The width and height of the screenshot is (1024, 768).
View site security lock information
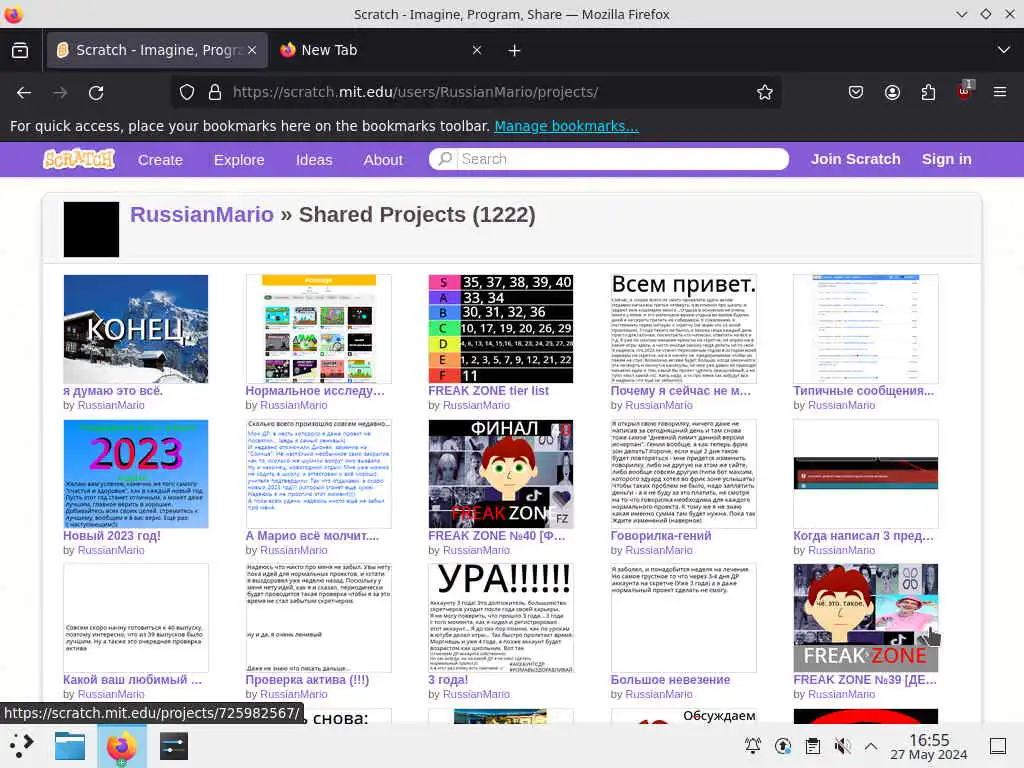pyautogui.click(x=215, y=92)
